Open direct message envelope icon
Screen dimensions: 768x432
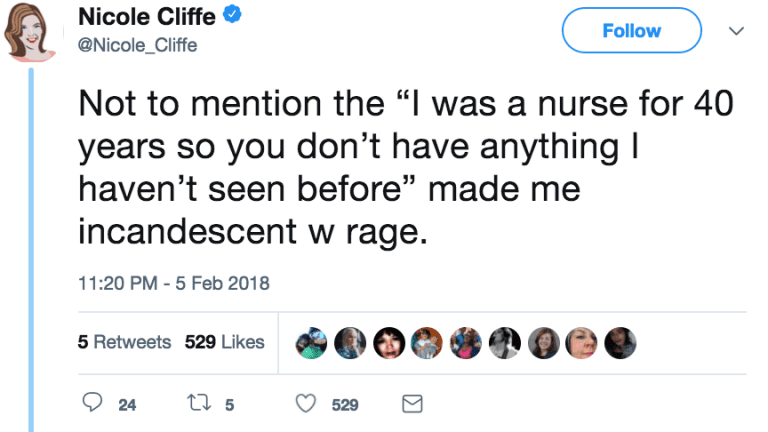click(412, 404)
